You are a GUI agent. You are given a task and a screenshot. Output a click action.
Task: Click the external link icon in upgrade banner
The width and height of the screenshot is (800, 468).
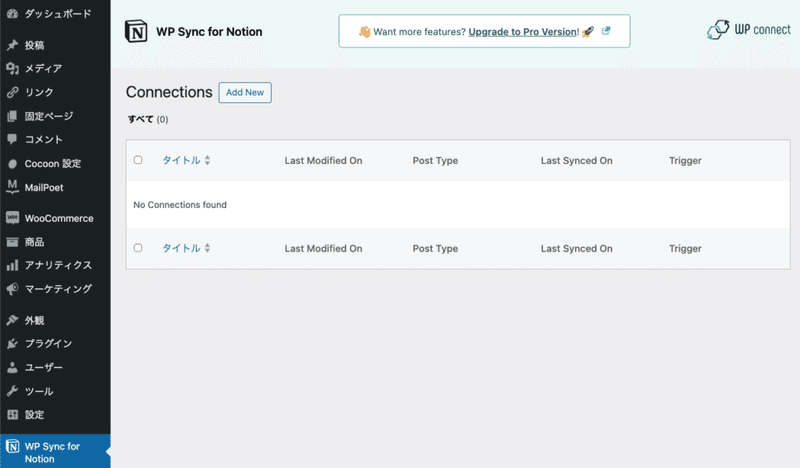(x=606, y=31)
